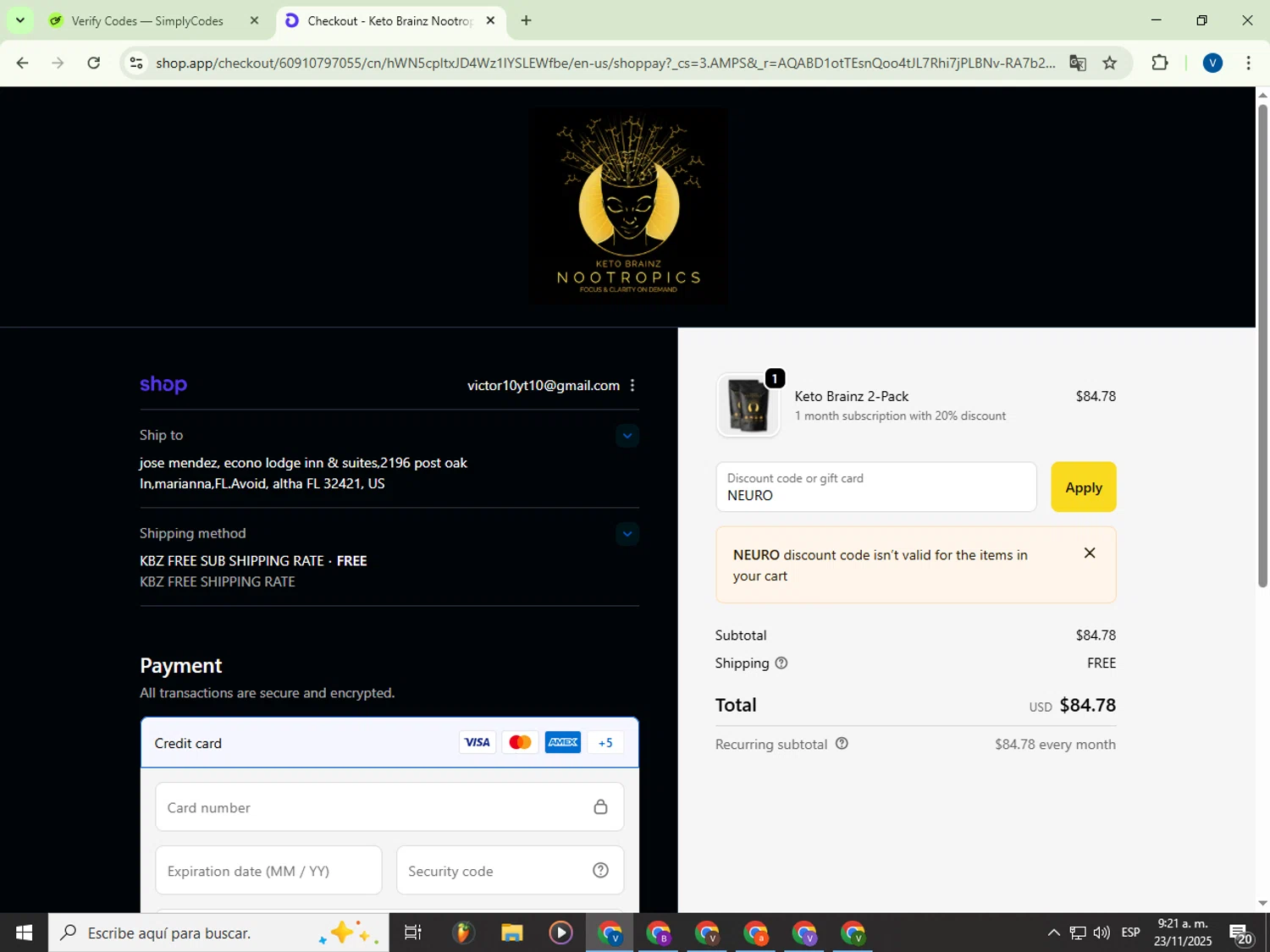Open Task View in taskbar

tap(413, 933)
